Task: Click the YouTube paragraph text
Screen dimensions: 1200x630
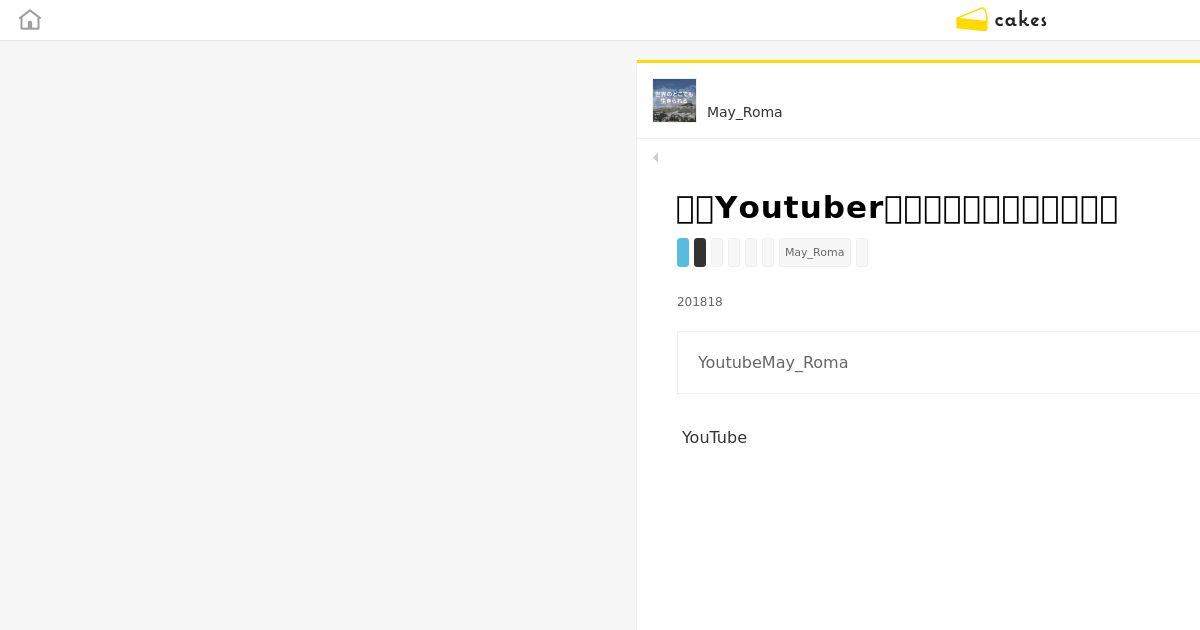Action: 714,437
